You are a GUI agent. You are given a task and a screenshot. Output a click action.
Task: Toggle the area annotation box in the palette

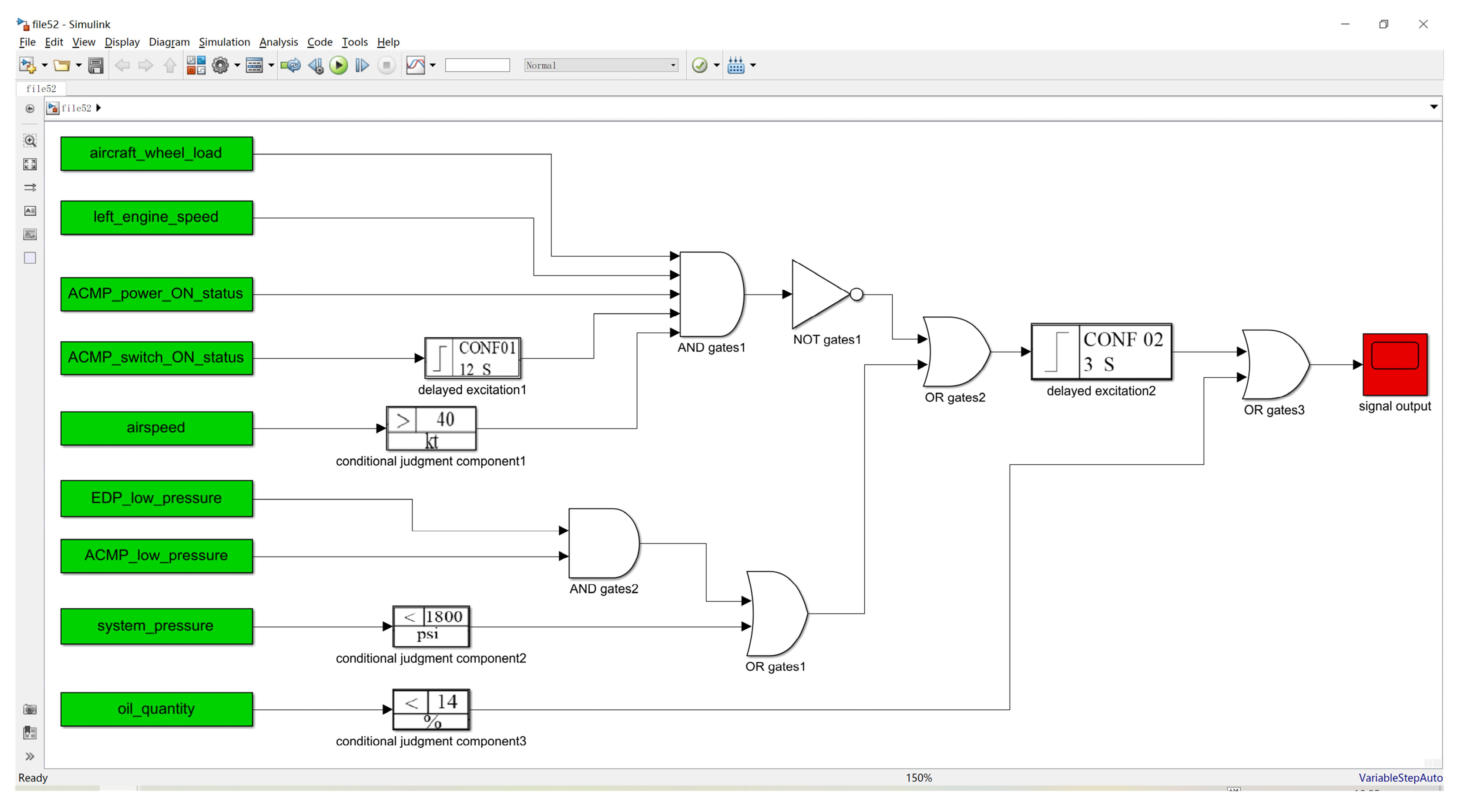pos(30,258)
